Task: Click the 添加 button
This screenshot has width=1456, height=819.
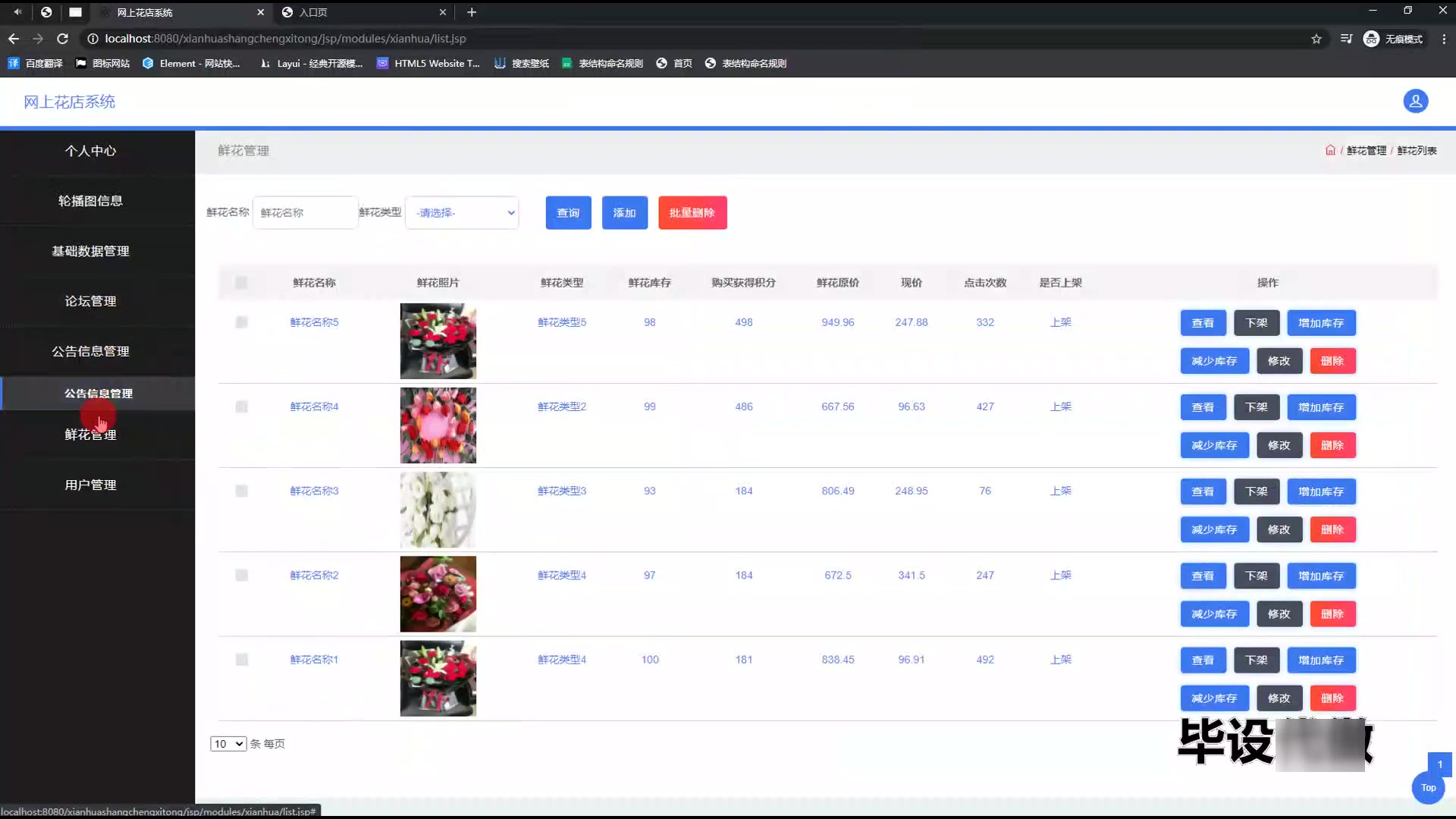Action: 625,213
